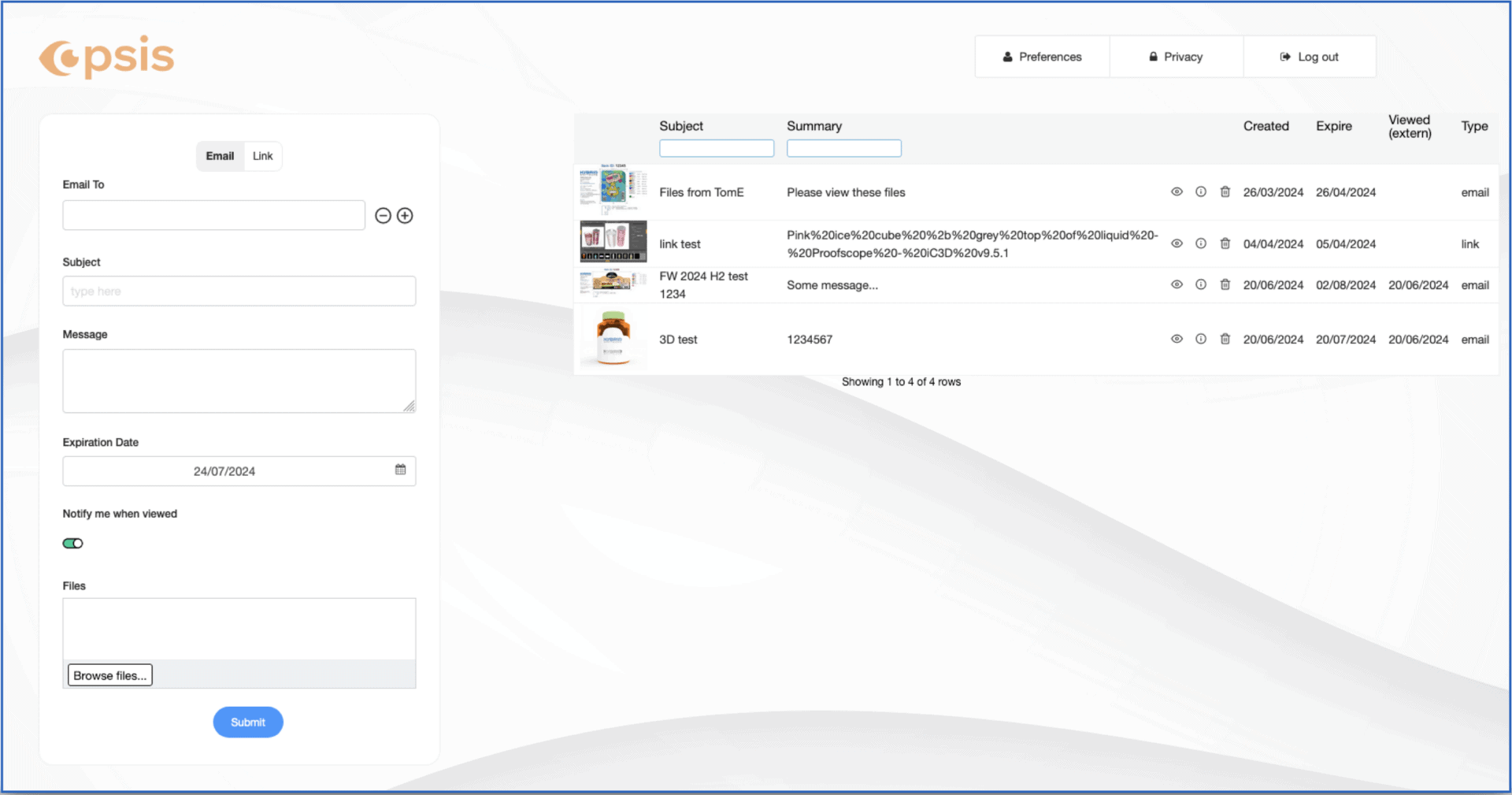Open the calendar picker for Expiration Date

pos(400,470)
